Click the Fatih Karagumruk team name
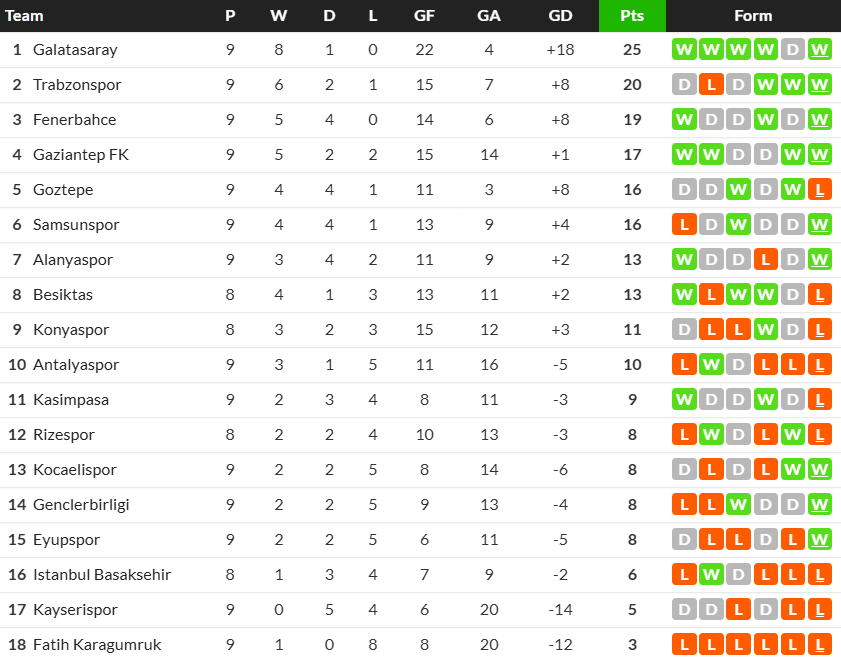841x666 pixels. tap(97, 645)
